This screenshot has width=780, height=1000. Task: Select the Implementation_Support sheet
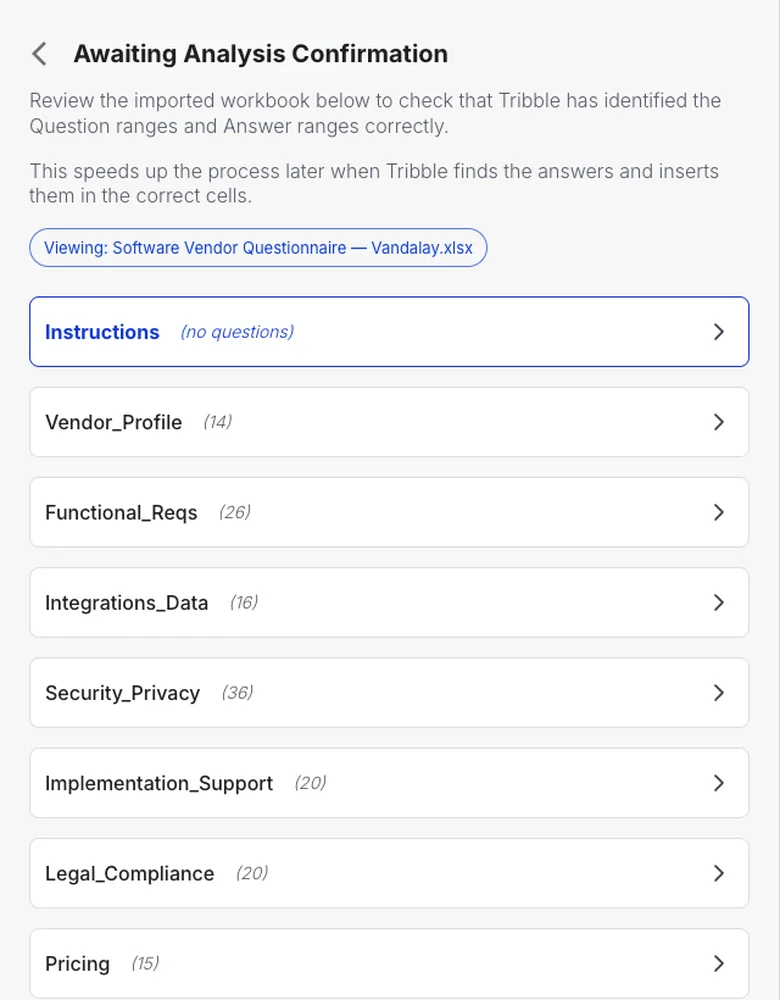point(389,783)
